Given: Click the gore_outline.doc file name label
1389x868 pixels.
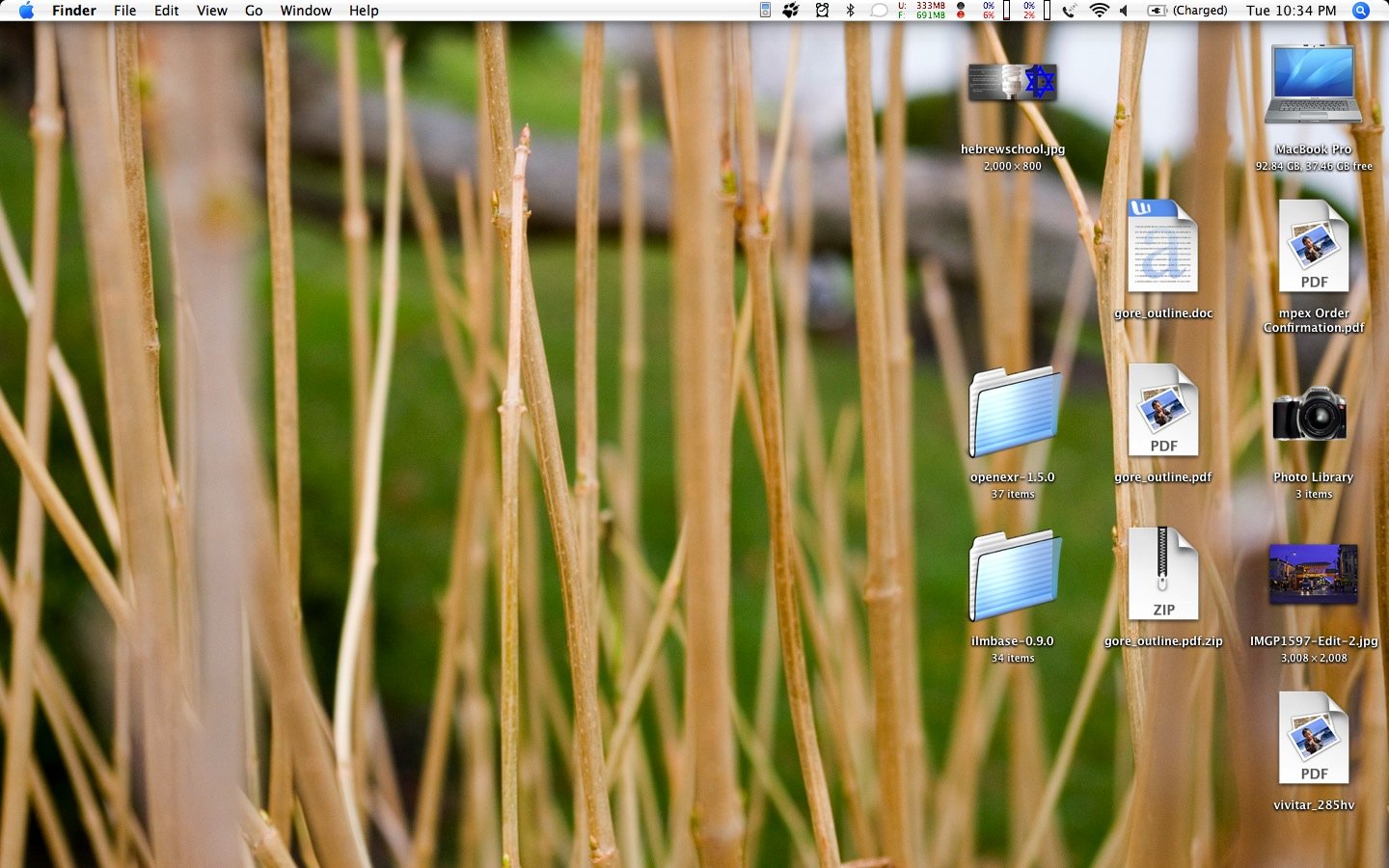Looking at the screenshot, I should click(x=1163, y=313).
